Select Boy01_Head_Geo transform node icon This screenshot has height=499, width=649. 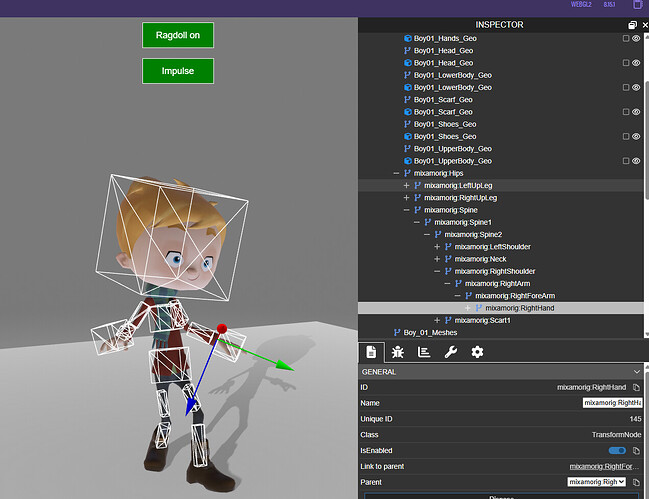click(x=407, y=50)
